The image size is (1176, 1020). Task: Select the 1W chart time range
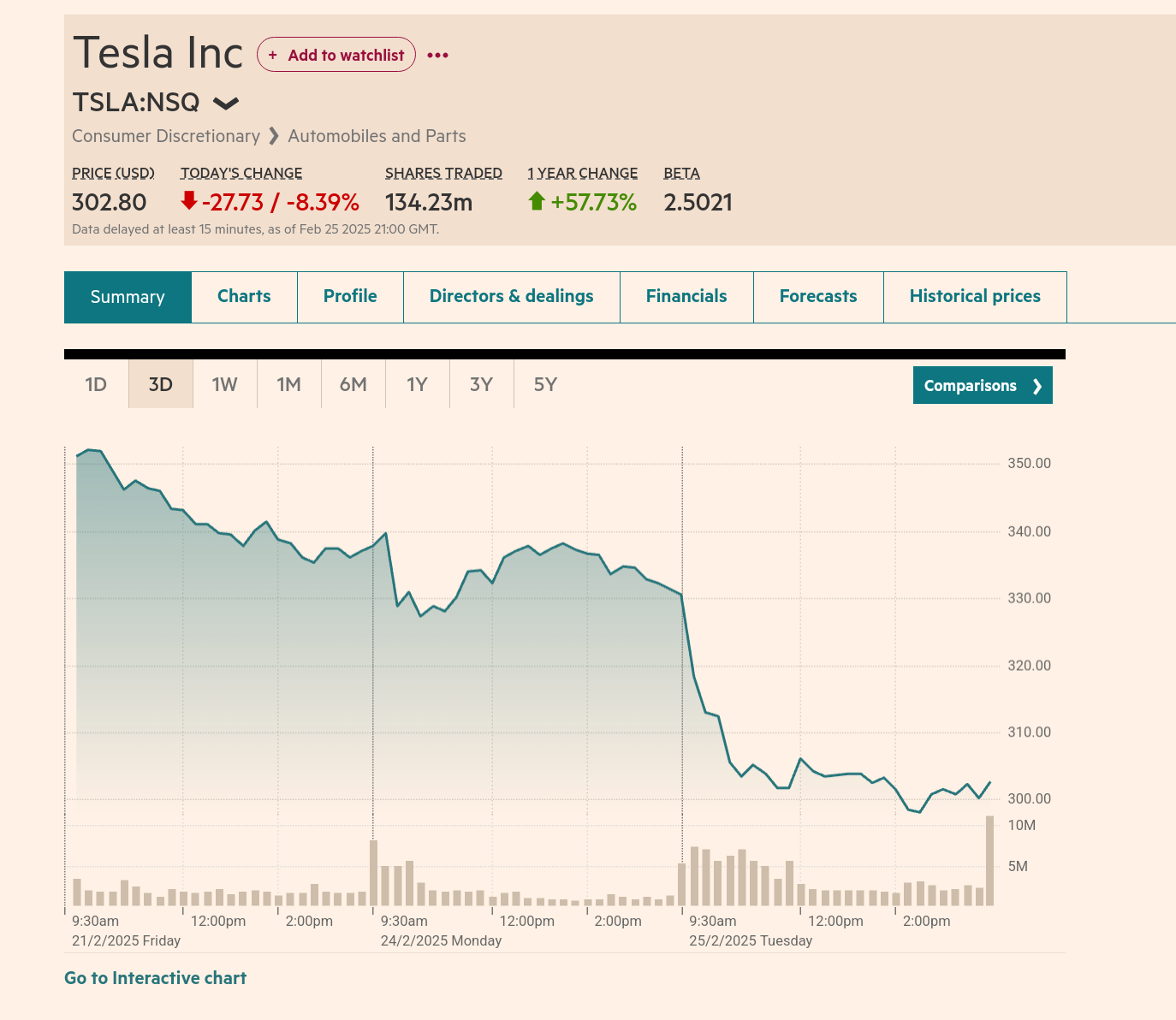[224, 384]
